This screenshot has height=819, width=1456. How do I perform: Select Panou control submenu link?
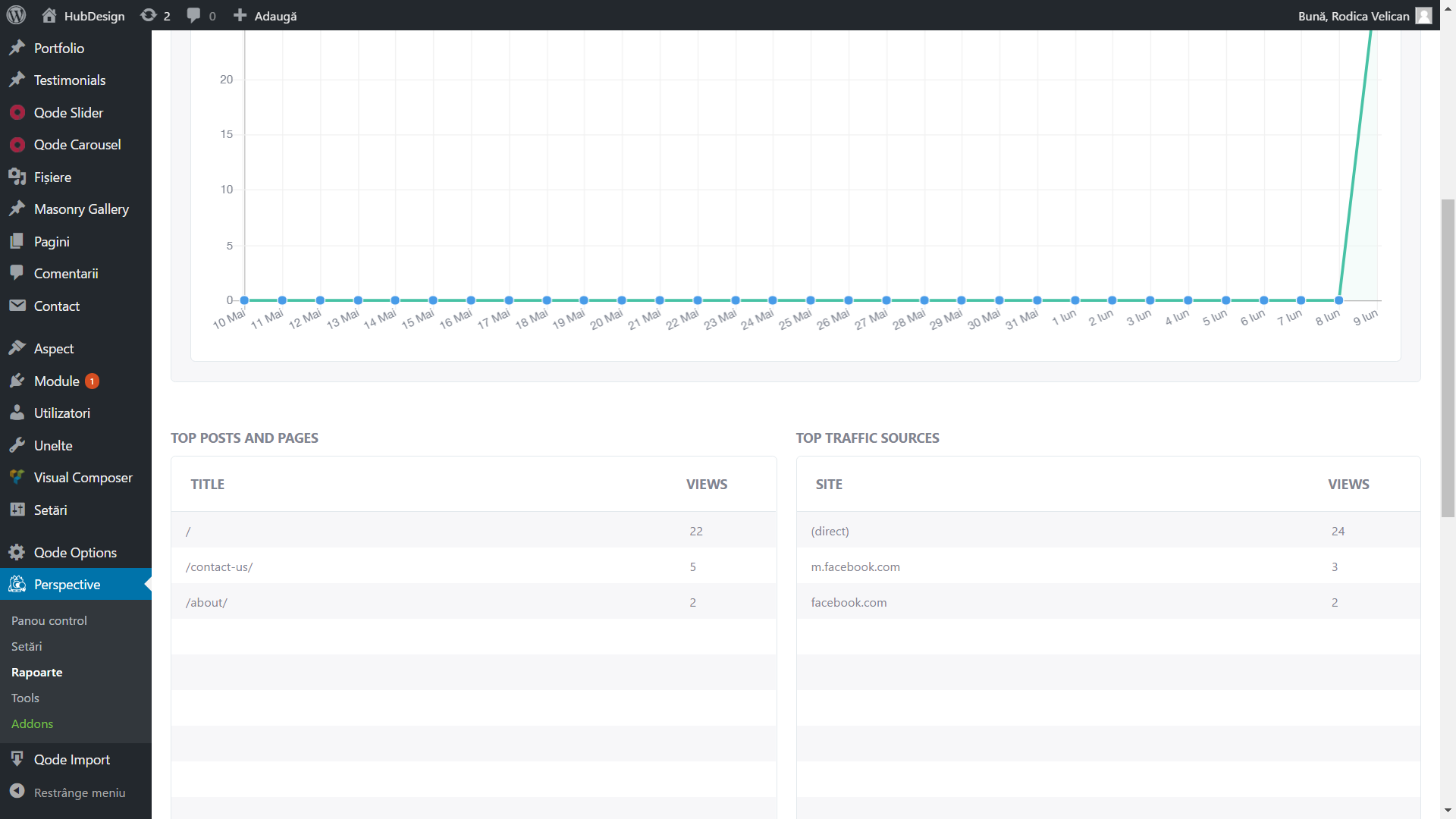[49, 620]
